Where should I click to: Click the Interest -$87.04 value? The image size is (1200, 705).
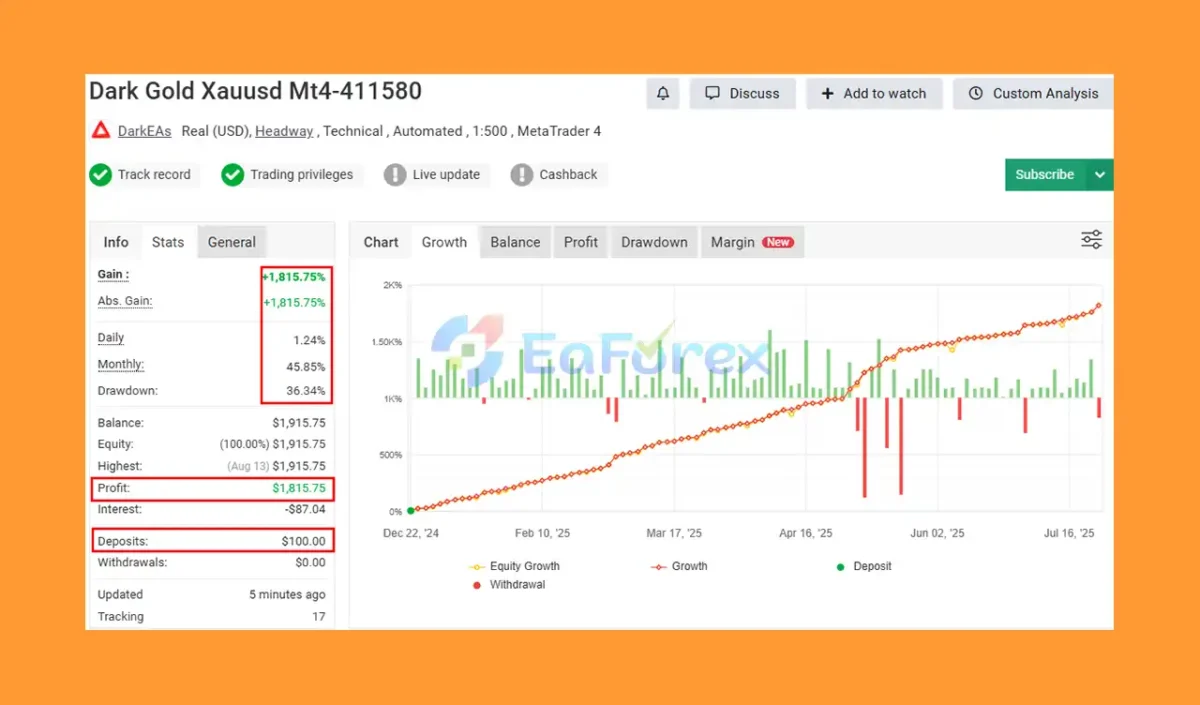click(305, 509)
